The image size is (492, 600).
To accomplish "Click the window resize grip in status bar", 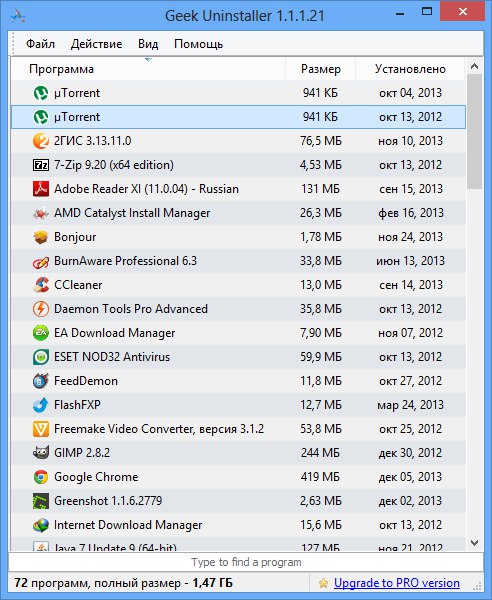I will pos(477,585).
